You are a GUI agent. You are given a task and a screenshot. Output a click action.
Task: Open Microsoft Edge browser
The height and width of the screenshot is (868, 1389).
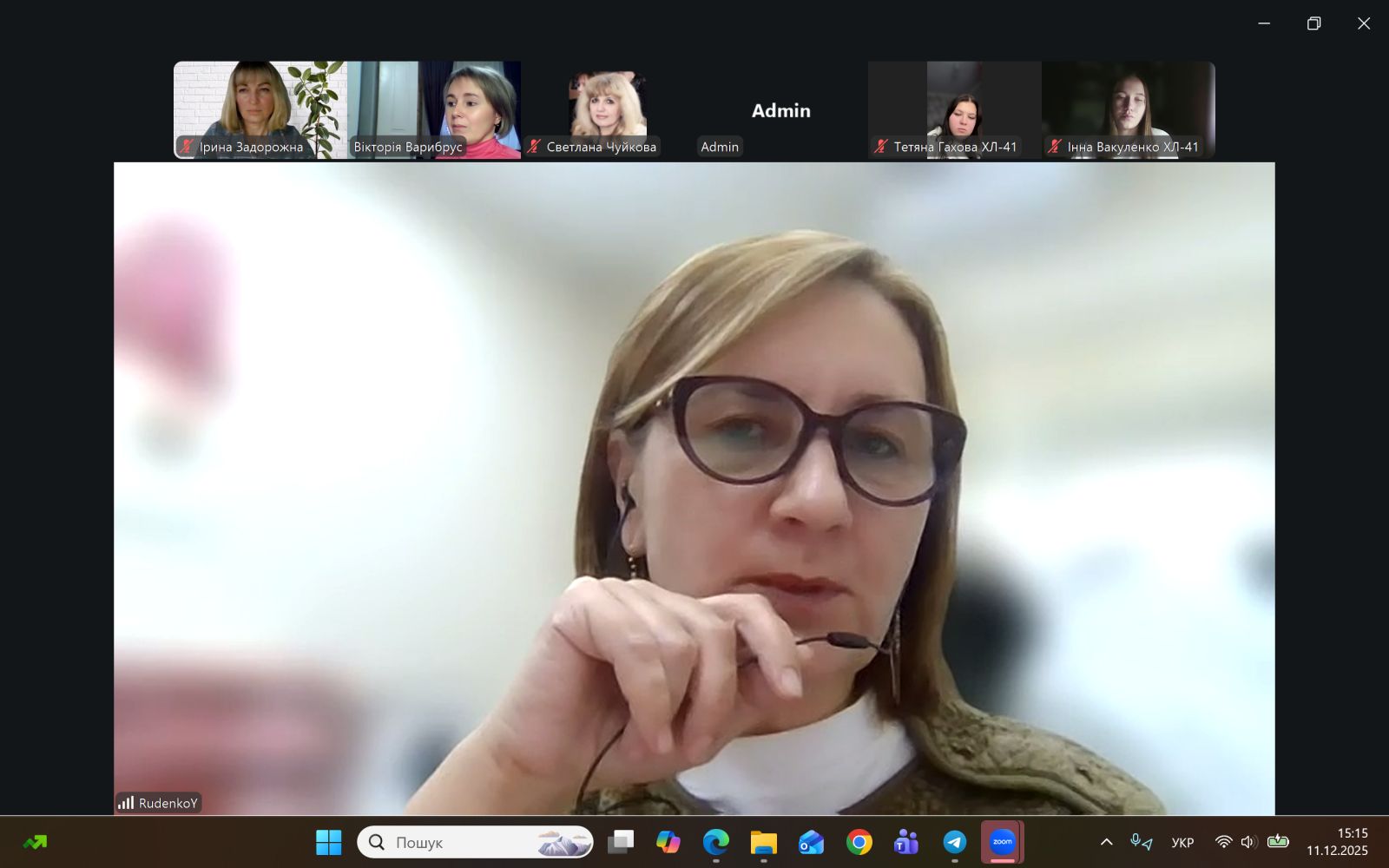(715, 842)
